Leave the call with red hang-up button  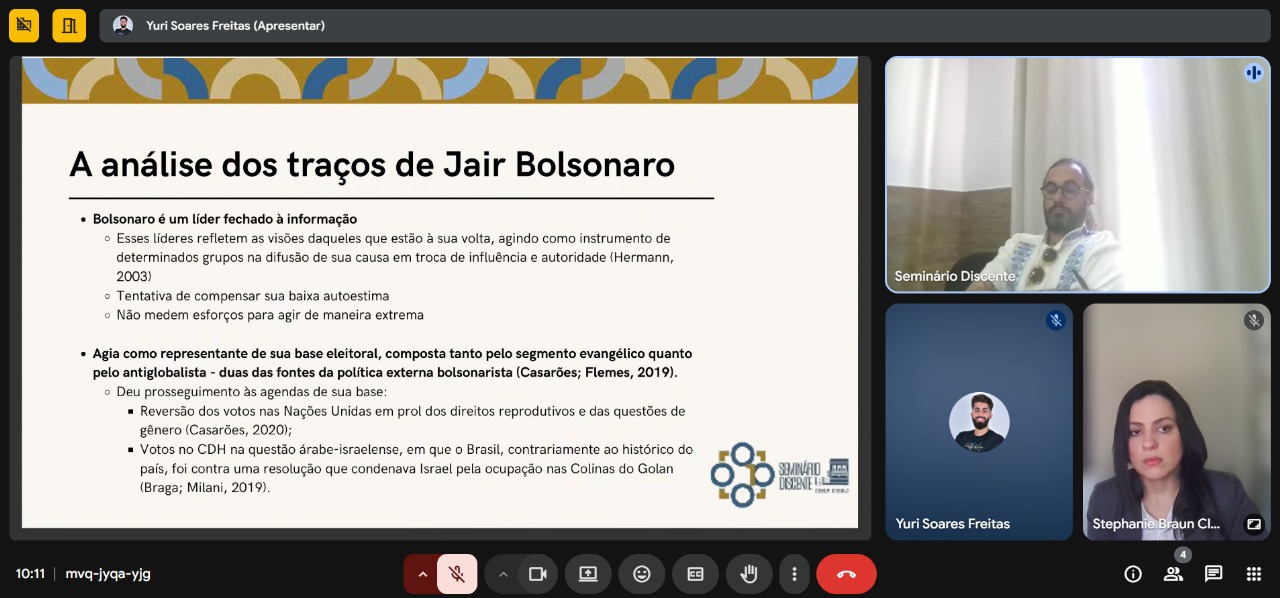point(846,574)
